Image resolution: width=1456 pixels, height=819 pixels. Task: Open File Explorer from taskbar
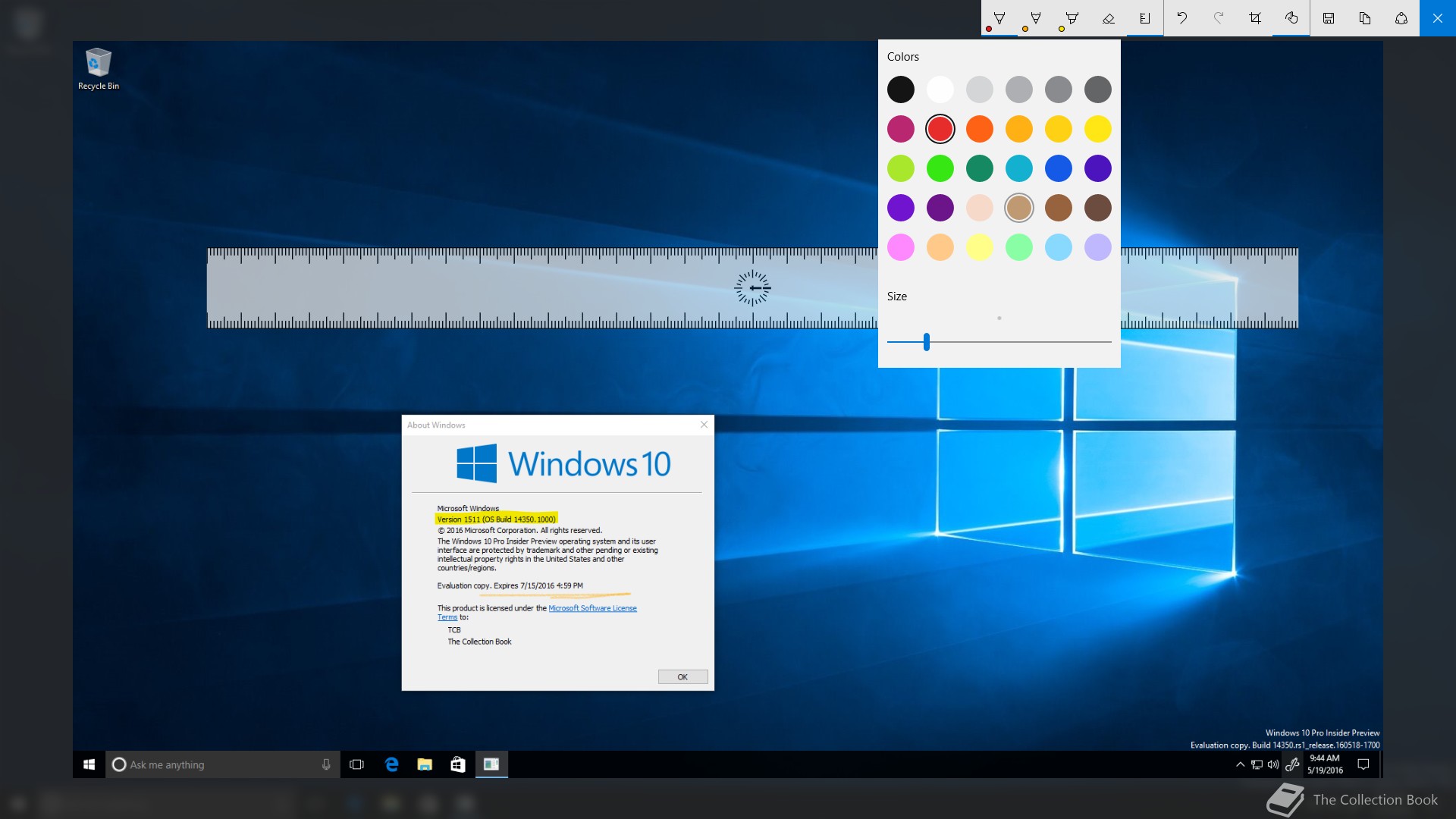425,764
